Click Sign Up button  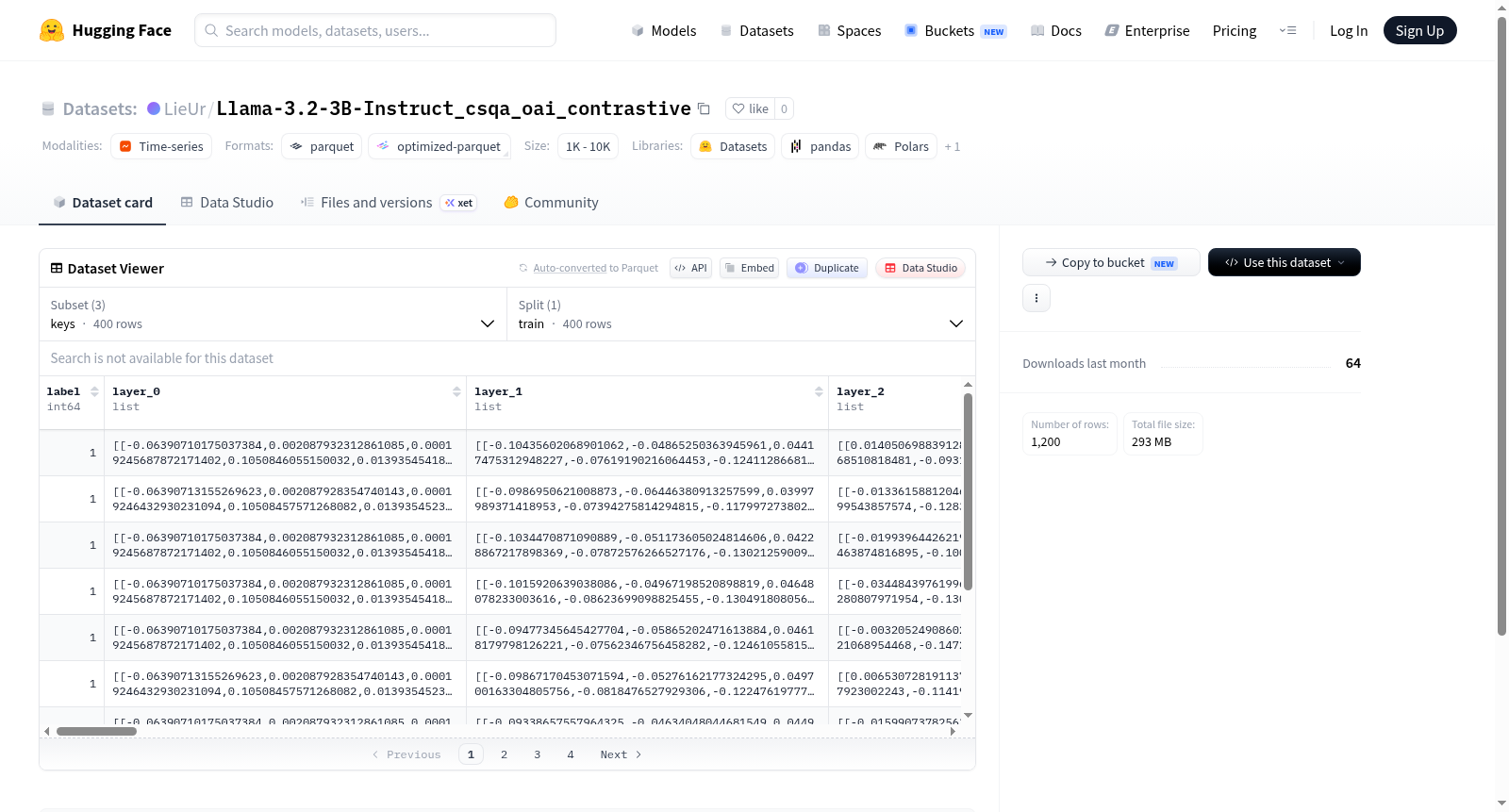(1419, 30)
